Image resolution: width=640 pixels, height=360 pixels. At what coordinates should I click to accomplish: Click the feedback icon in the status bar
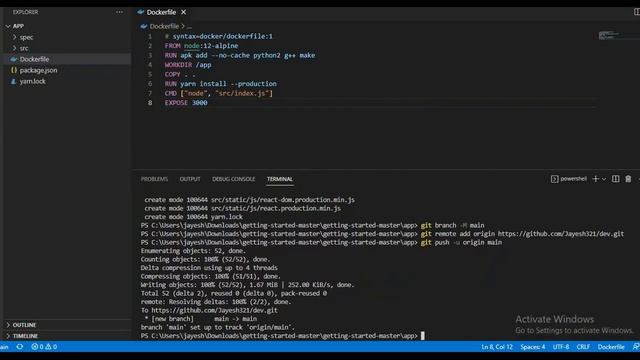[x=636, y=347]
